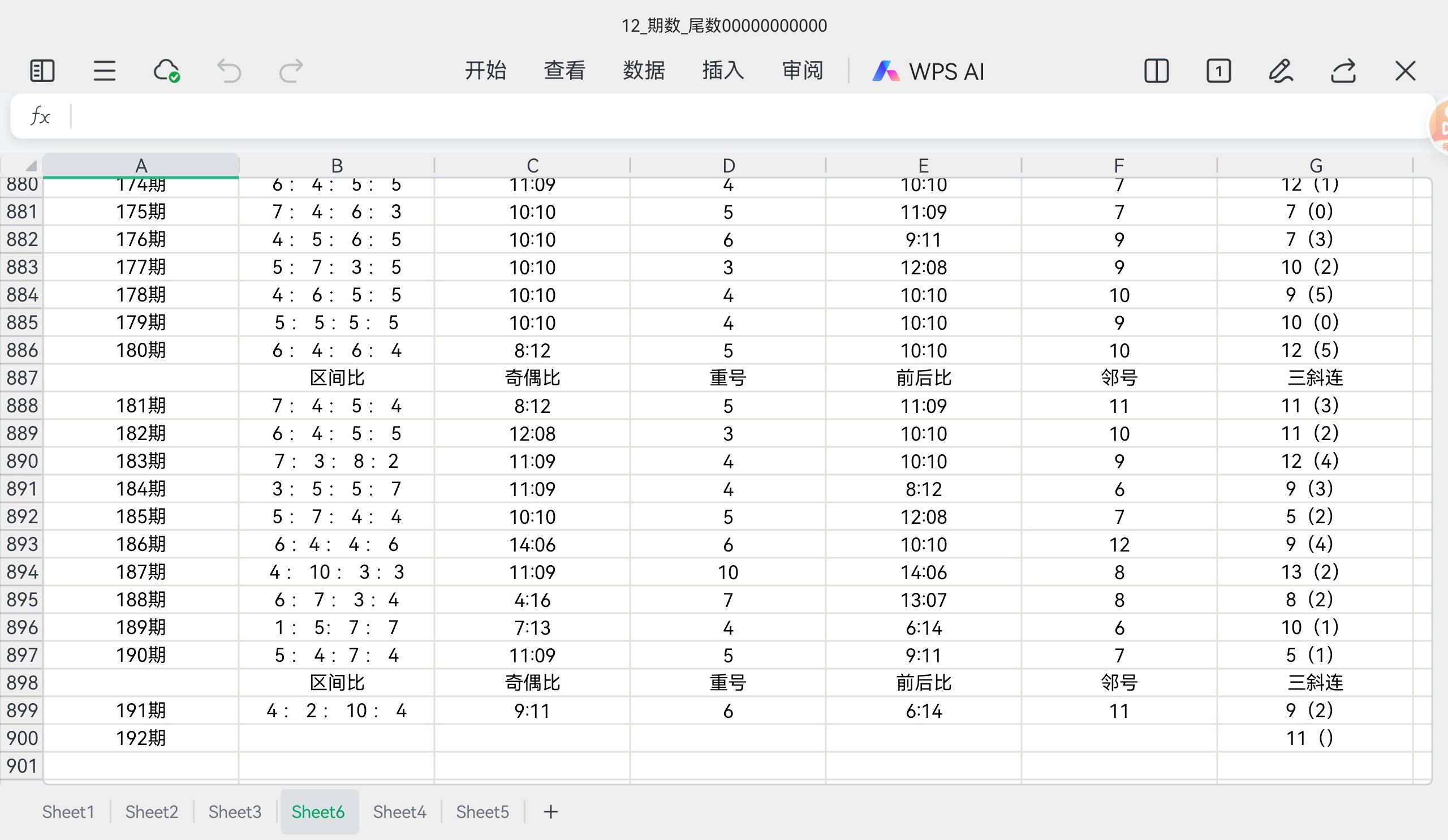Open the 查看 menu tab
1448x840 pixels.
[565, 71]
